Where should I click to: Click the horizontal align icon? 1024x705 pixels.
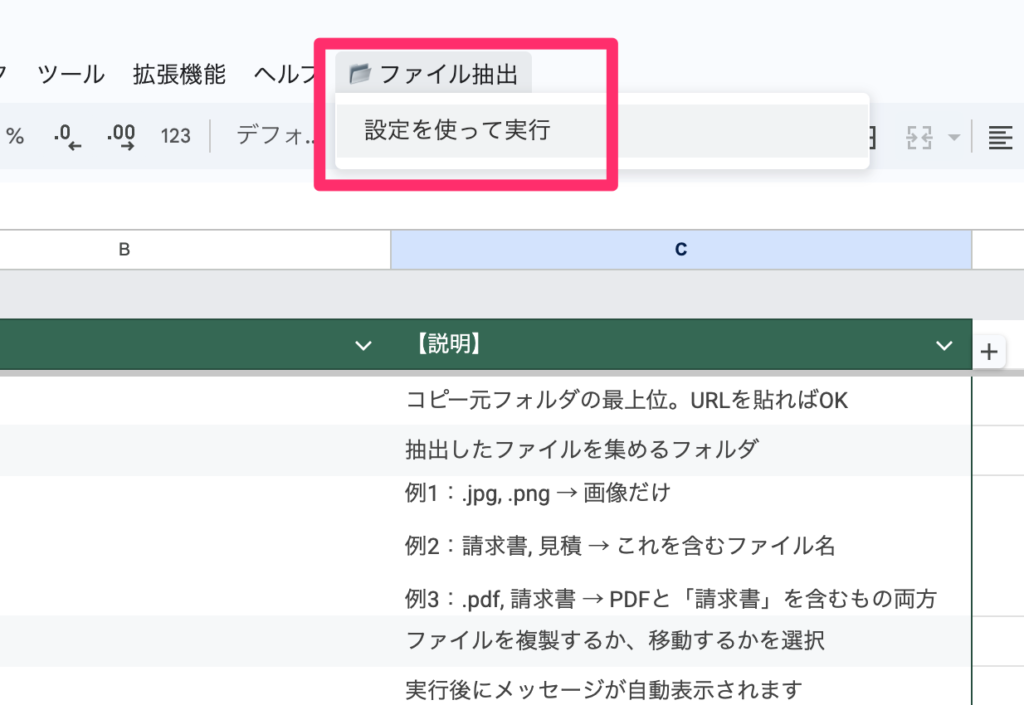point(999,137)
